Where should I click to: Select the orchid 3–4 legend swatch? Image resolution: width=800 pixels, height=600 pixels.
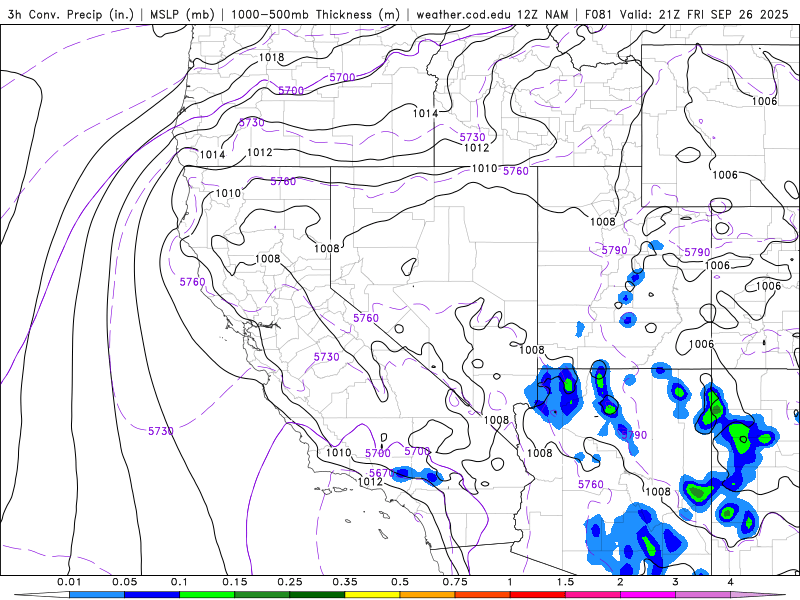[703, 595]
